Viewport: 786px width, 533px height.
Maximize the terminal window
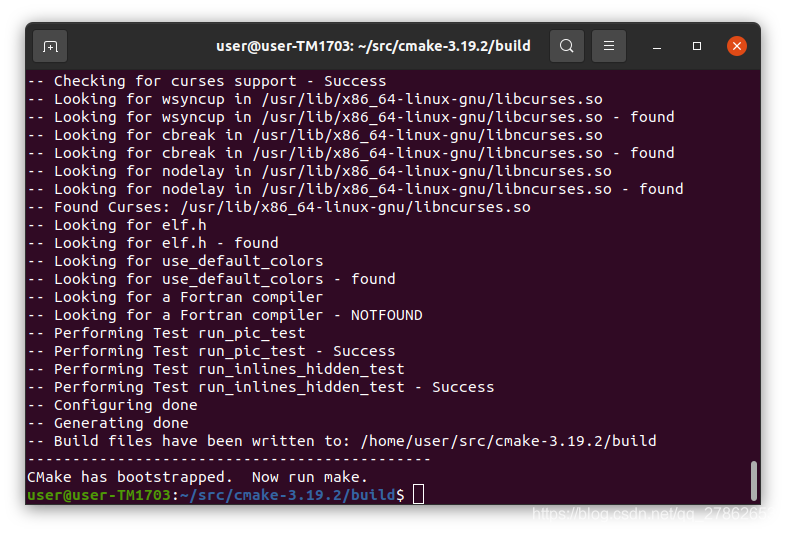tap(697, 46)
